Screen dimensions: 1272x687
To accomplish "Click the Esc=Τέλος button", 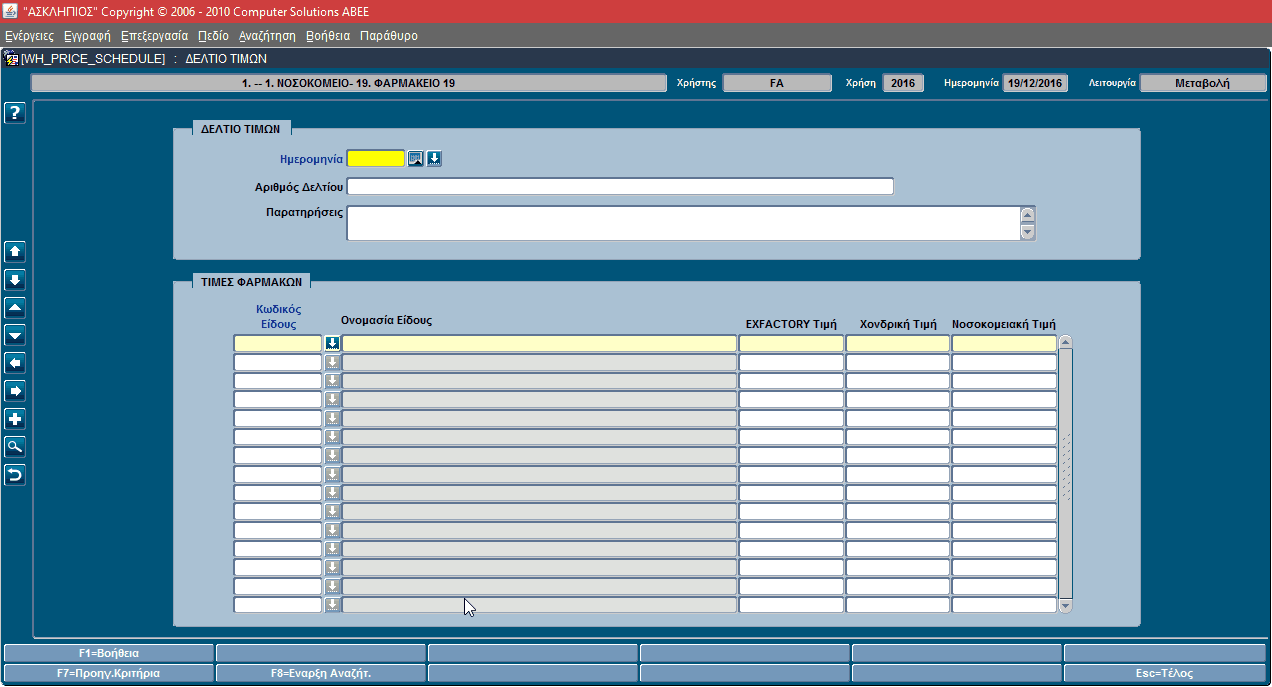I will coord(1165,673).
